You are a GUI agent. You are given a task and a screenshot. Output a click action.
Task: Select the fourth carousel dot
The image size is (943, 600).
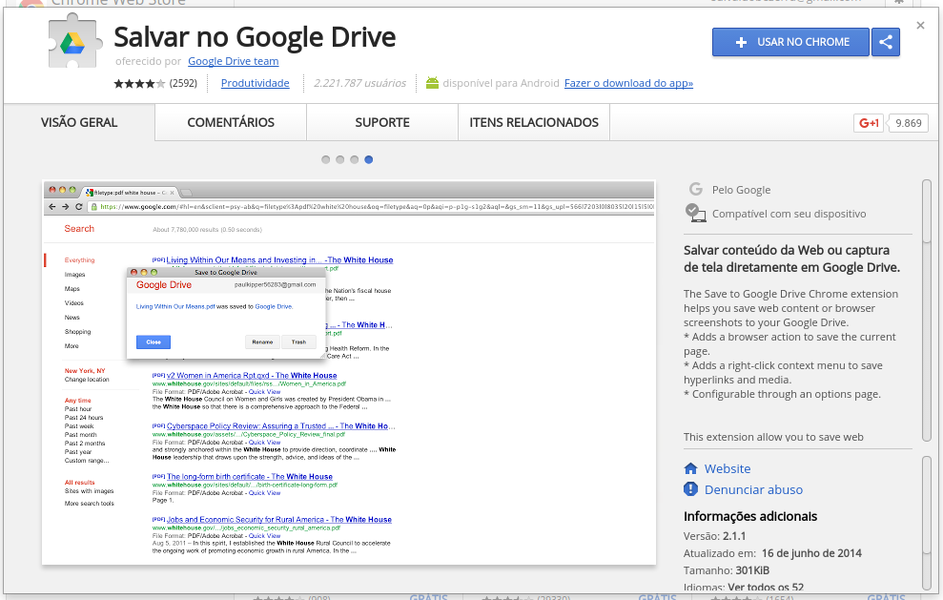point(369,160)
